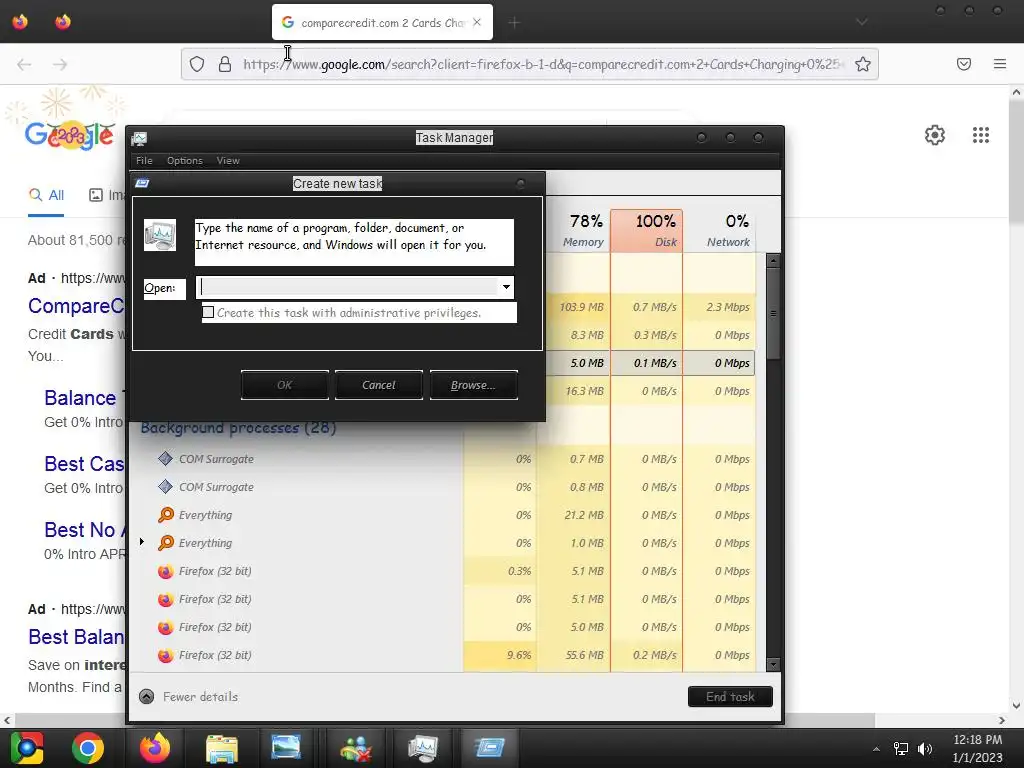This screenshot has width=1024, height=768.
Task: Collapse with the Fewer details arrow icon
Action: [x=147, y=697]
